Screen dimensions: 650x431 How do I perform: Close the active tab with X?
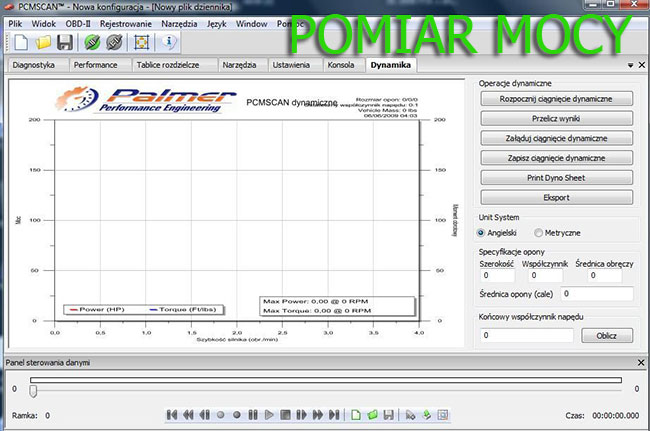(642, 65)
